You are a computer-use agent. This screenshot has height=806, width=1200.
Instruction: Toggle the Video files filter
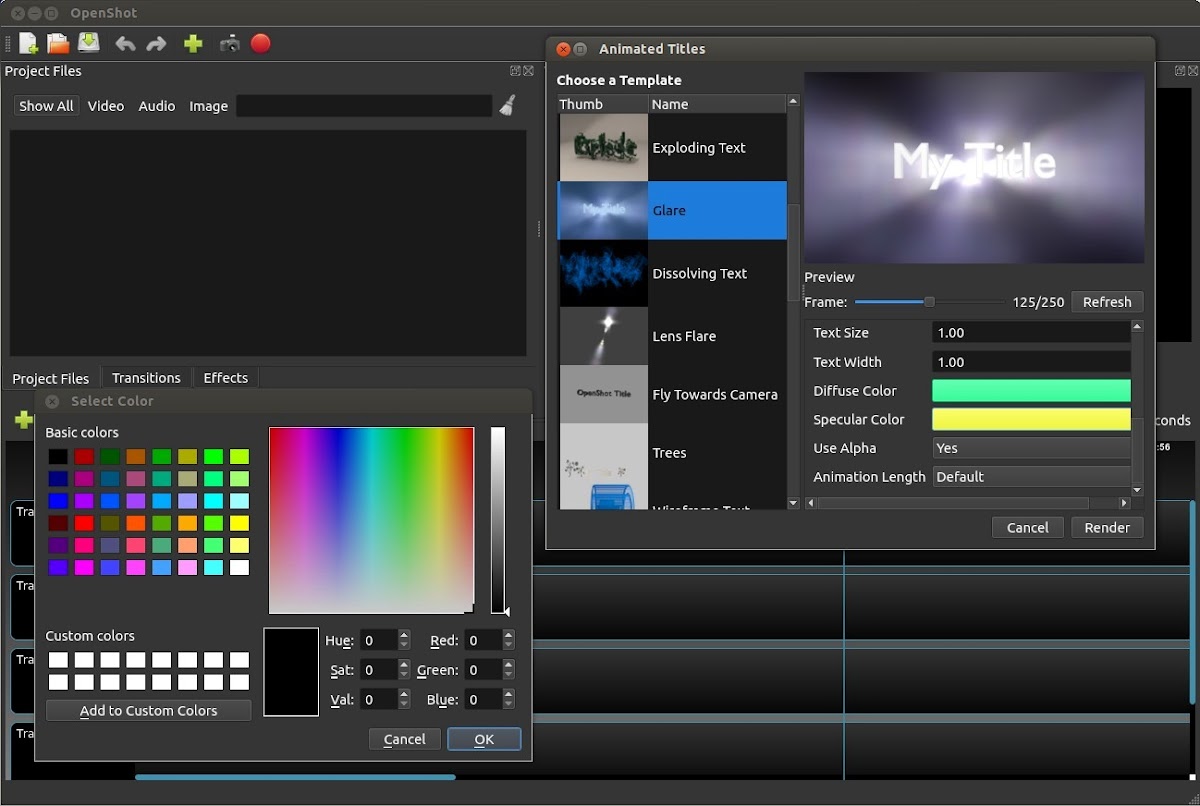[106, 106]
